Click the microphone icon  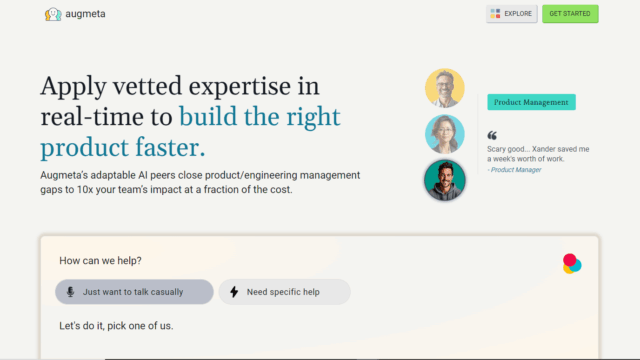tap(71, 292)
